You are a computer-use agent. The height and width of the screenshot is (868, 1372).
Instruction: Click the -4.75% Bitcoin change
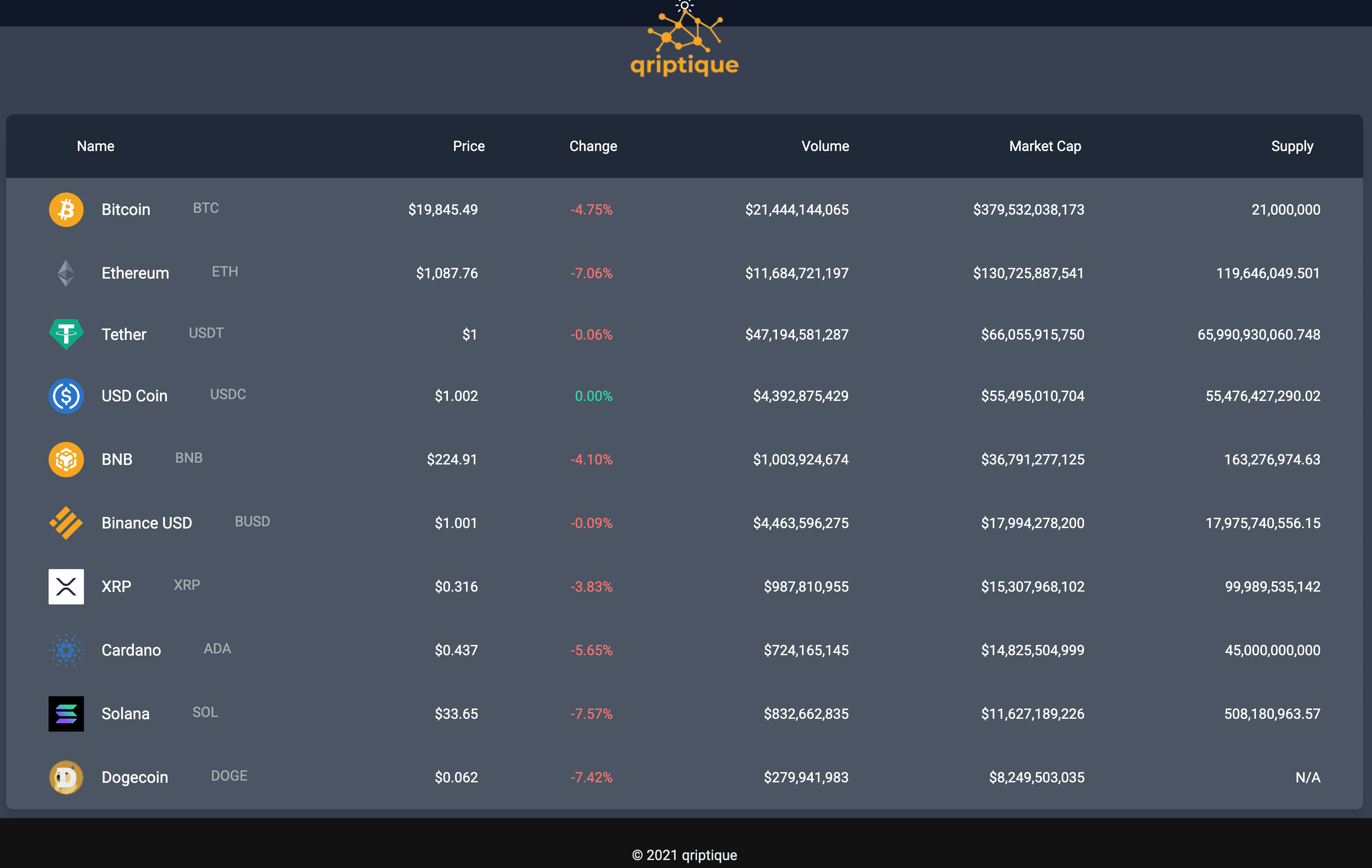point(591,210)
